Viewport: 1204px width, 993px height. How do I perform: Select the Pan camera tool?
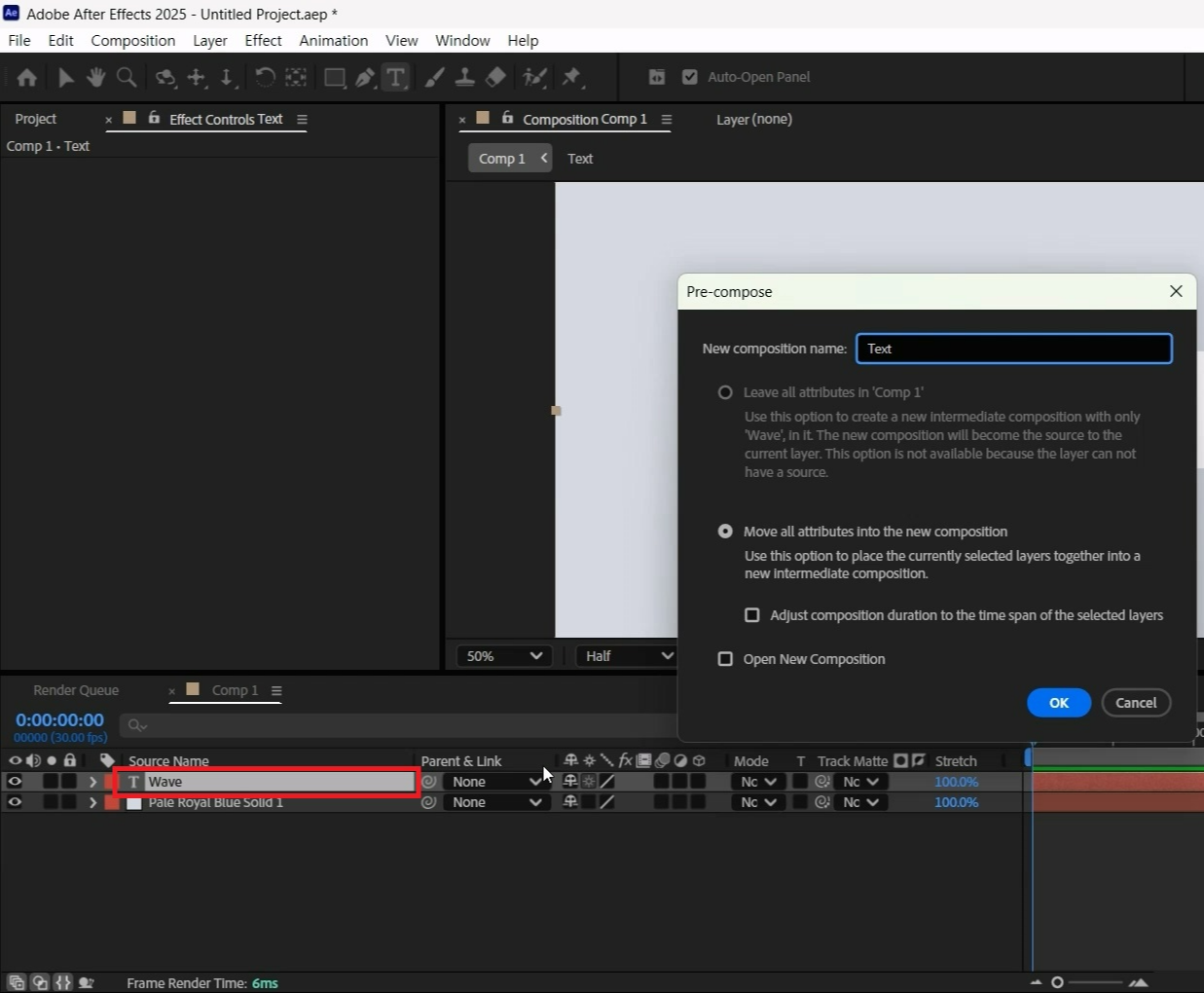(x=197, y=77)
